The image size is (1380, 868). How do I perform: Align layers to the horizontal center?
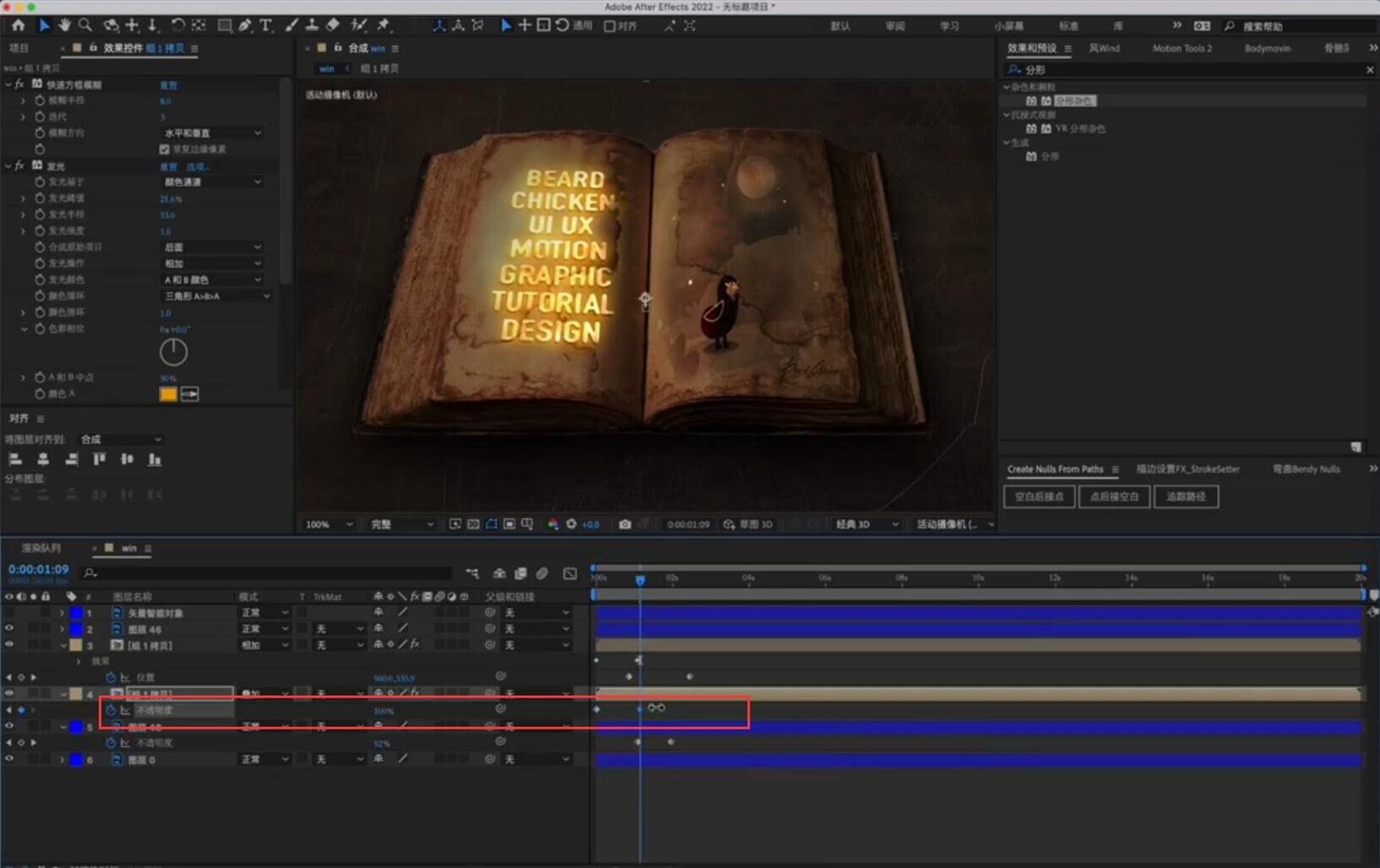[x=43, y=459]
